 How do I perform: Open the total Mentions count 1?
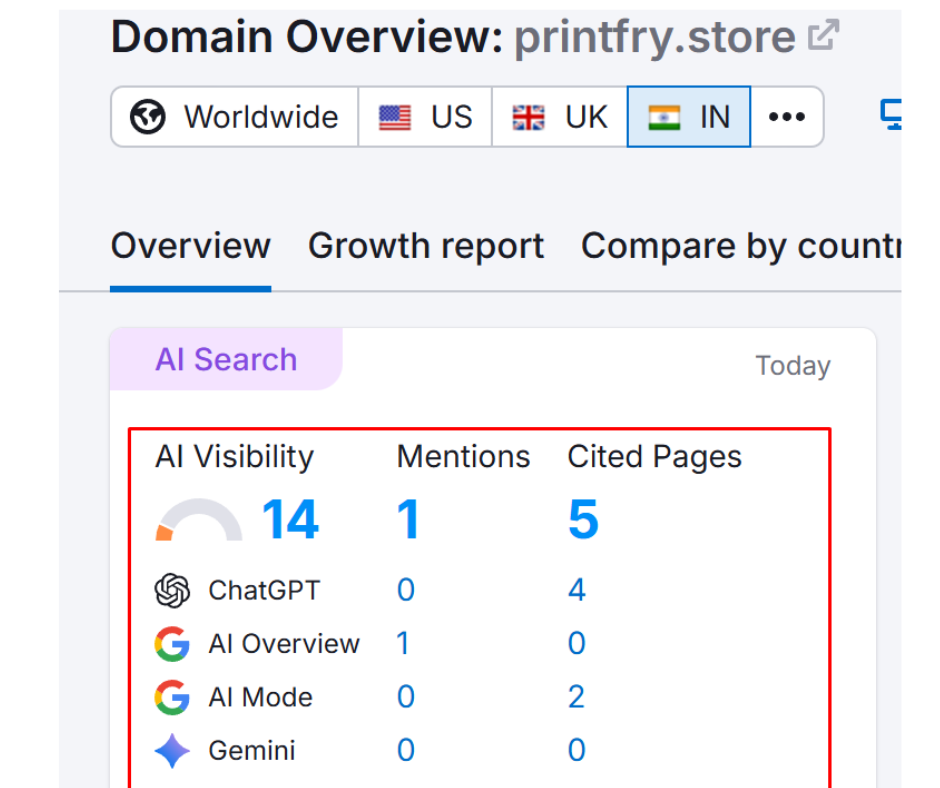[408, 520]
